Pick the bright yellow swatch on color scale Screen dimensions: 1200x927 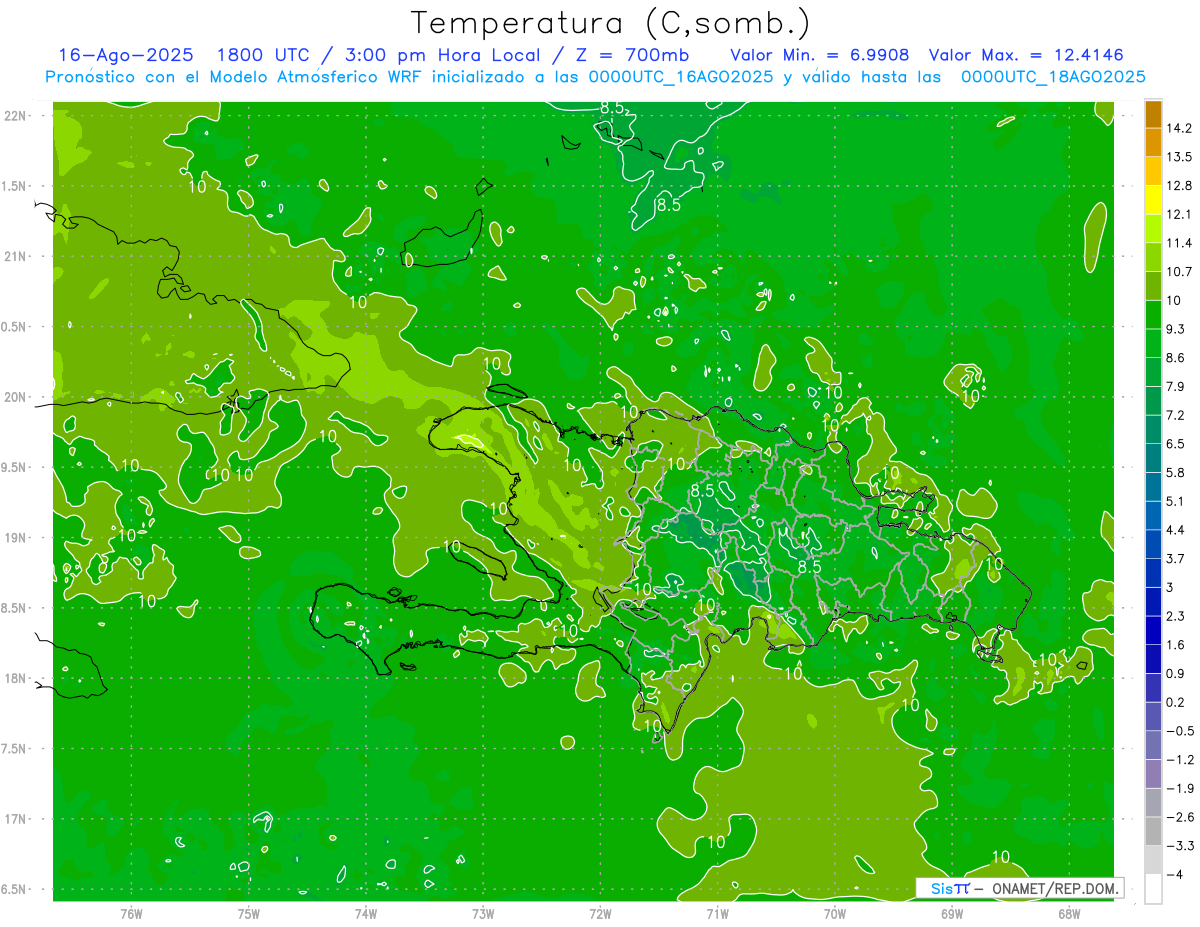[x=1153, y=200]
